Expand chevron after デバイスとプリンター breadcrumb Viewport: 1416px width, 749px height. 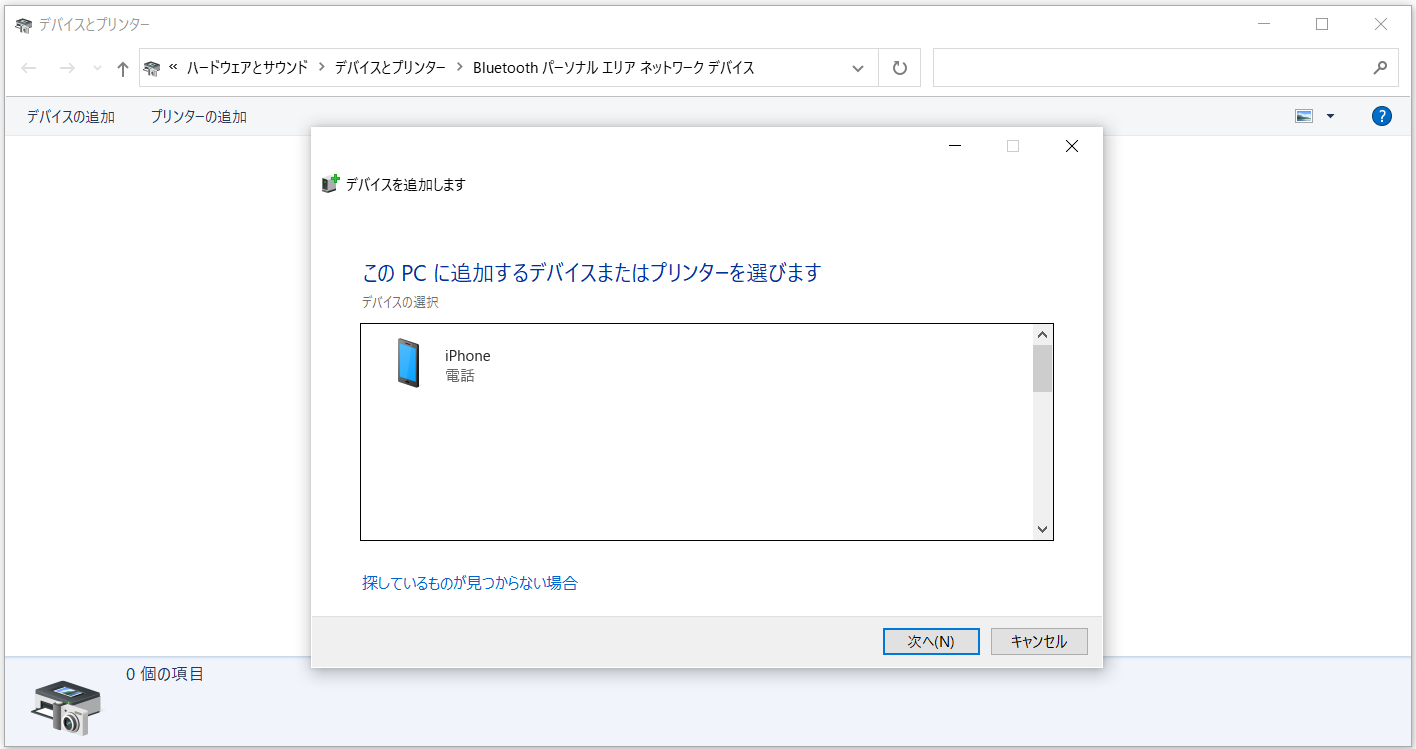460,68
